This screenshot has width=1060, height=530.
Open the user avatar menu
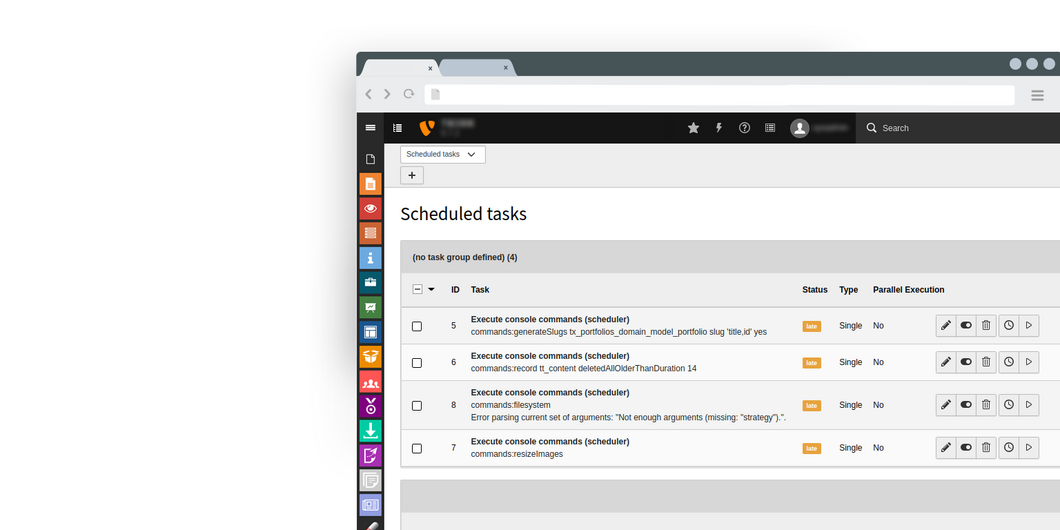click(x=800, y=128)
